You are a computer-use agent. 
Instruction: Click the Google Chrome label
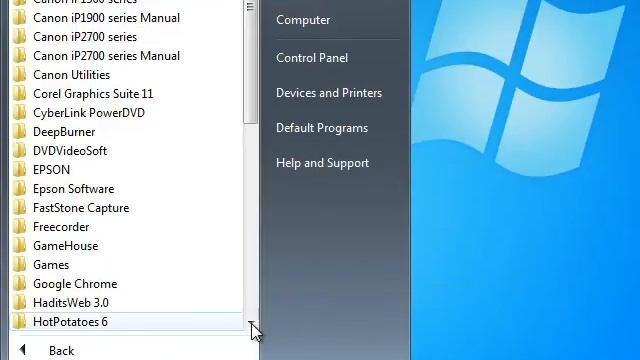click(75, 284)
